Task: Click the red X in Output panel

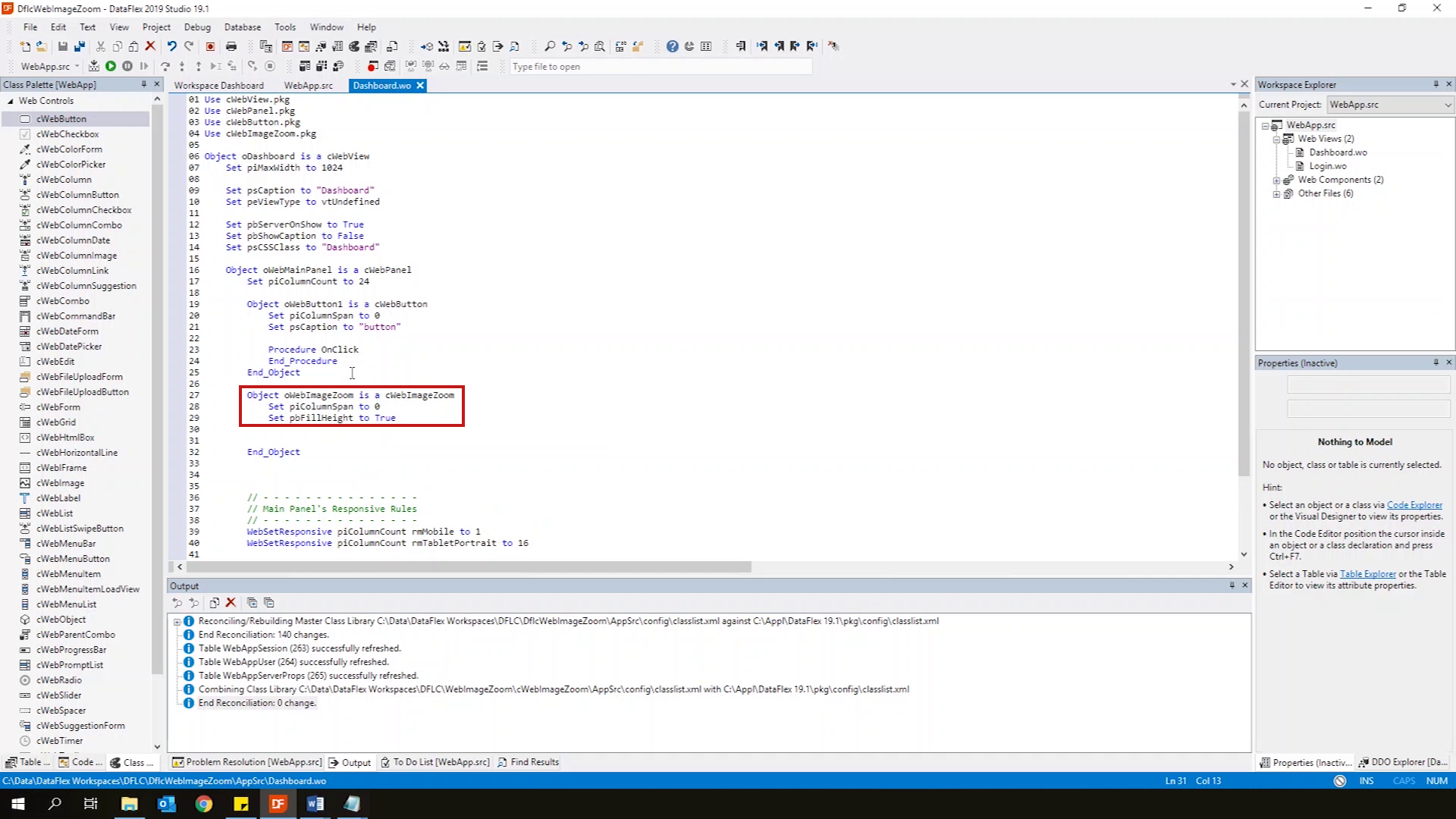Action: click(x=231, y=603)
